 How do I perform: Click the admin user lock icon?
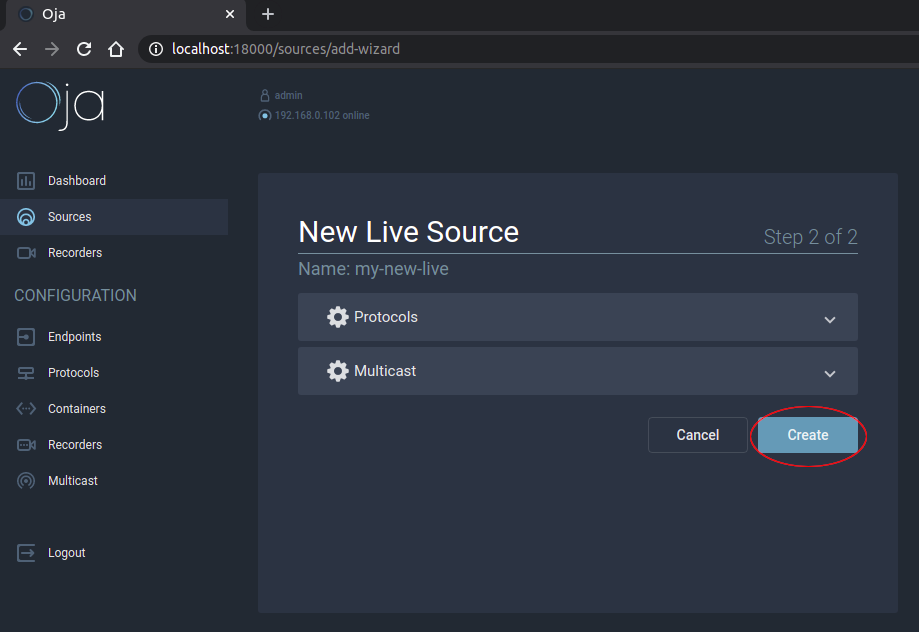(x=265, y=96)
